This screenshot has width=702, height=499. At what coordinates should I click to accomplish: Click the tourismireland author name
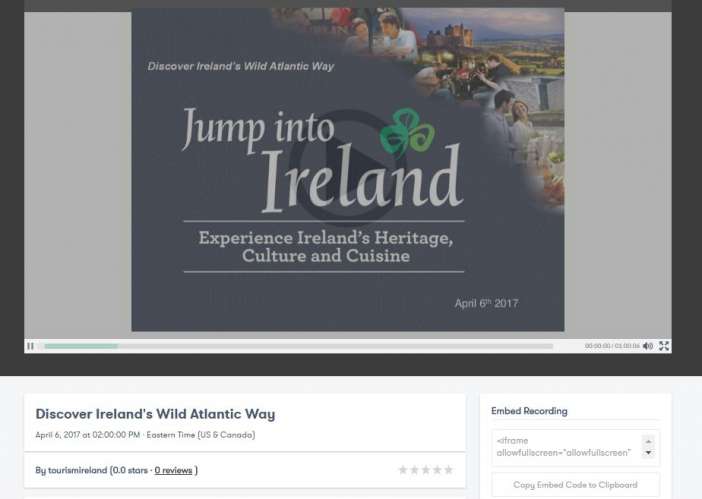click(78, 470)
